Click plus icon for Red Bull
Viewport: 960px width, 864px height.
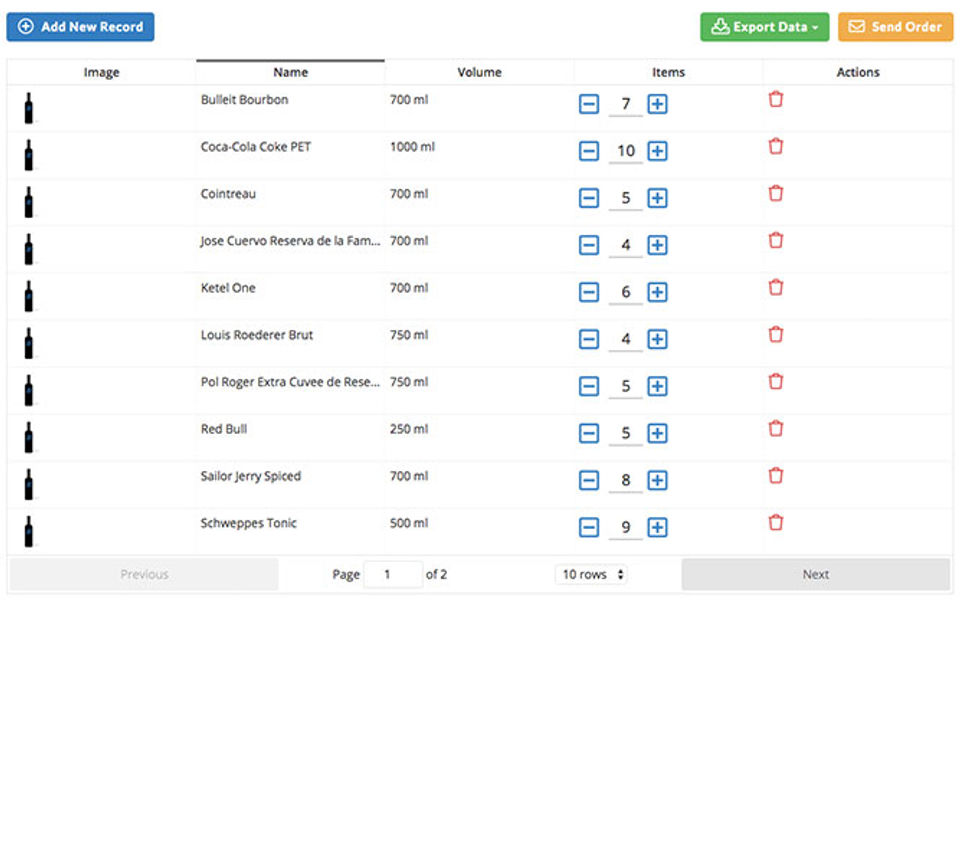(x=657, y=434)
